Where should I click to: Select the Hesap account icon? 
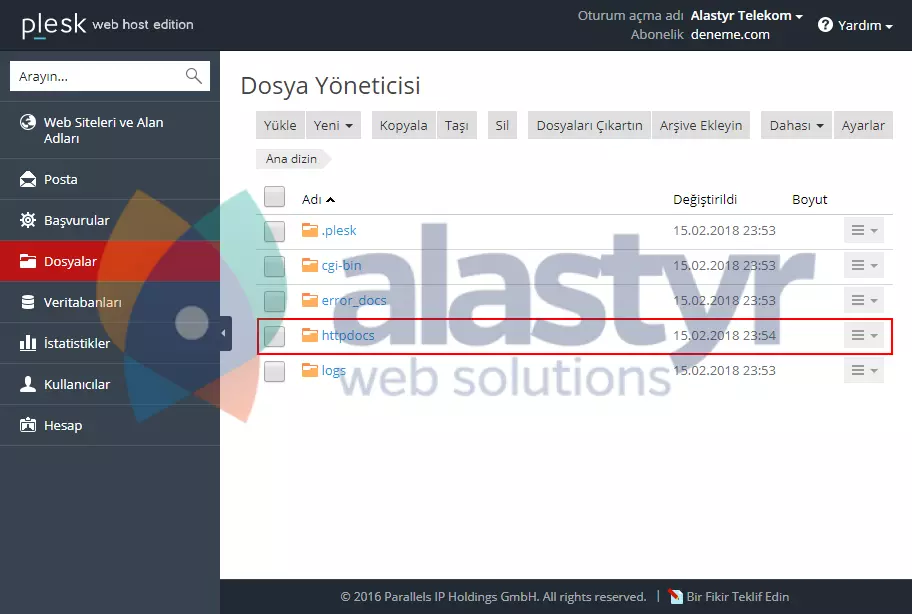29,425
